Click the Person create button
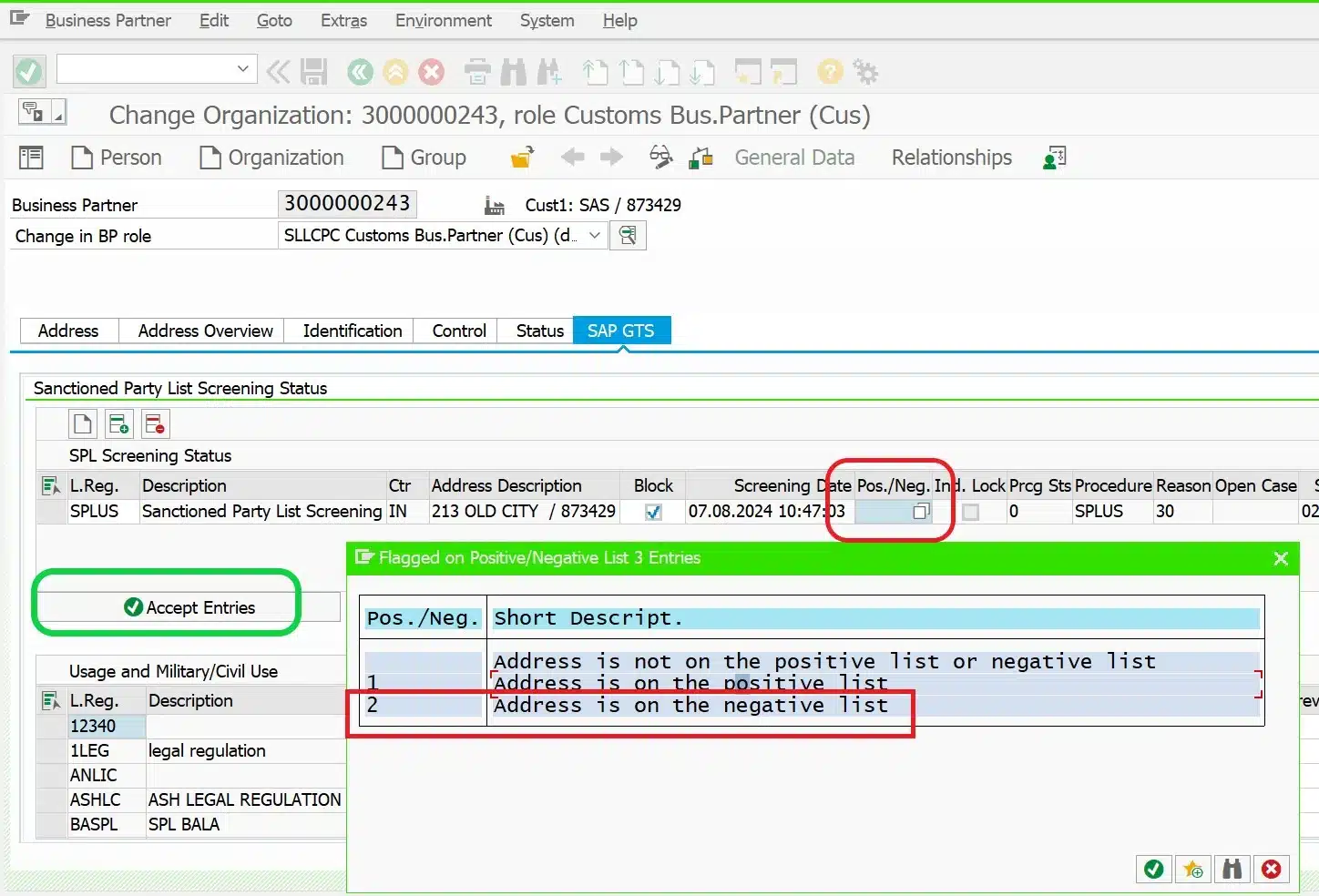 click(117, 158)
